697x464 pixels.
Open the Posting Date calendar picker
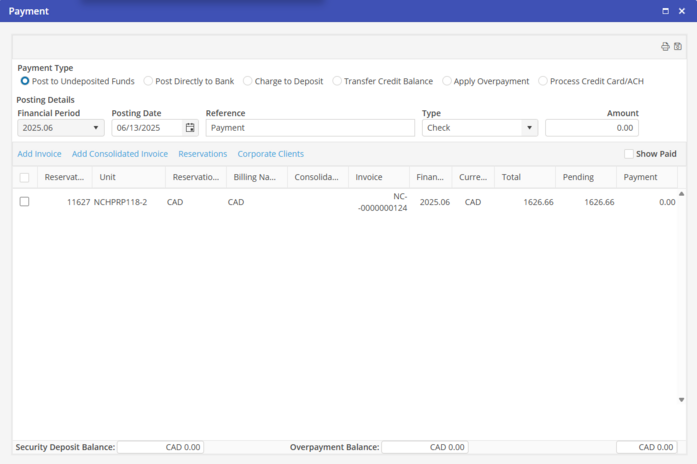click(x=190, y=128)
